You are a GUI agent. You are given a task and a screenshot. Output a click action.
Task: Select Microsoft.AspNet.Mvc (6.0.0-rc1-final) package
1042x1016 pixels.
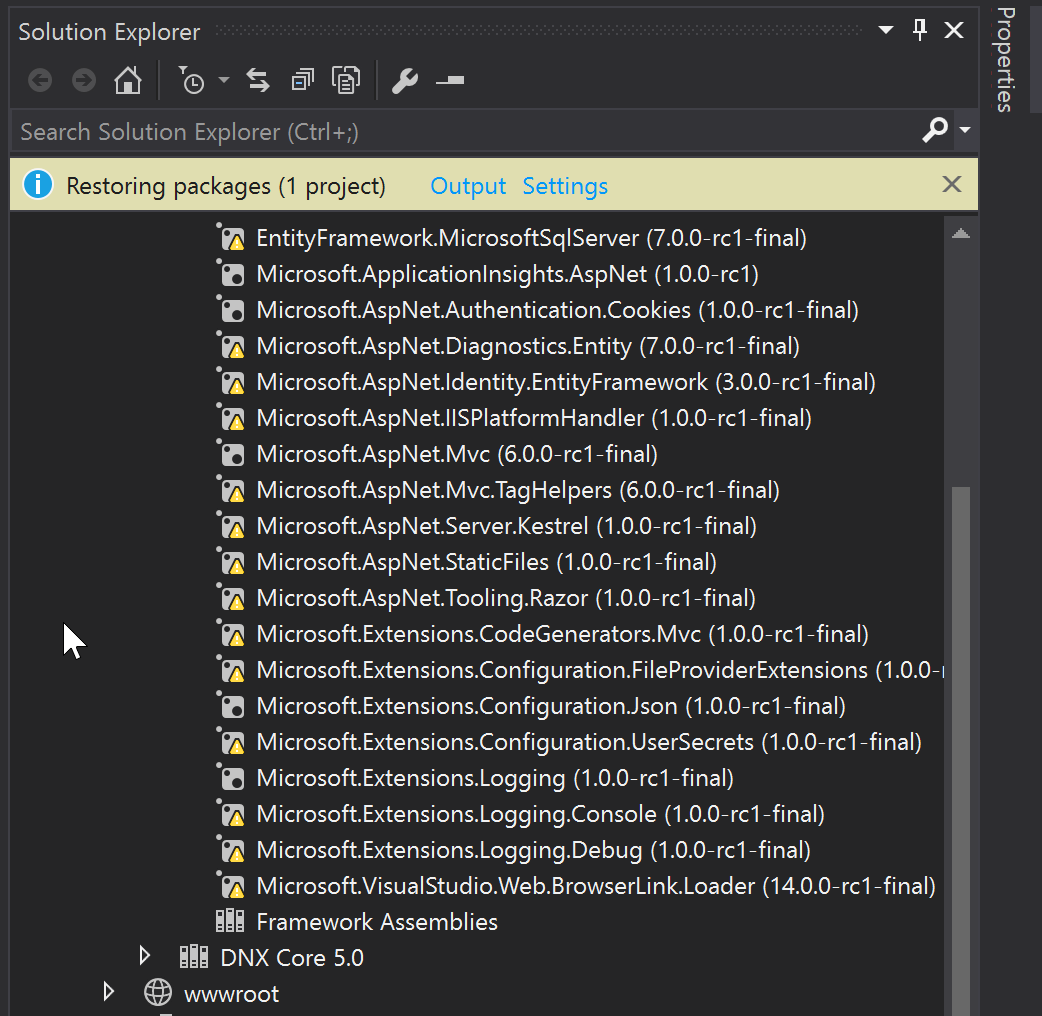click(457, 455)
